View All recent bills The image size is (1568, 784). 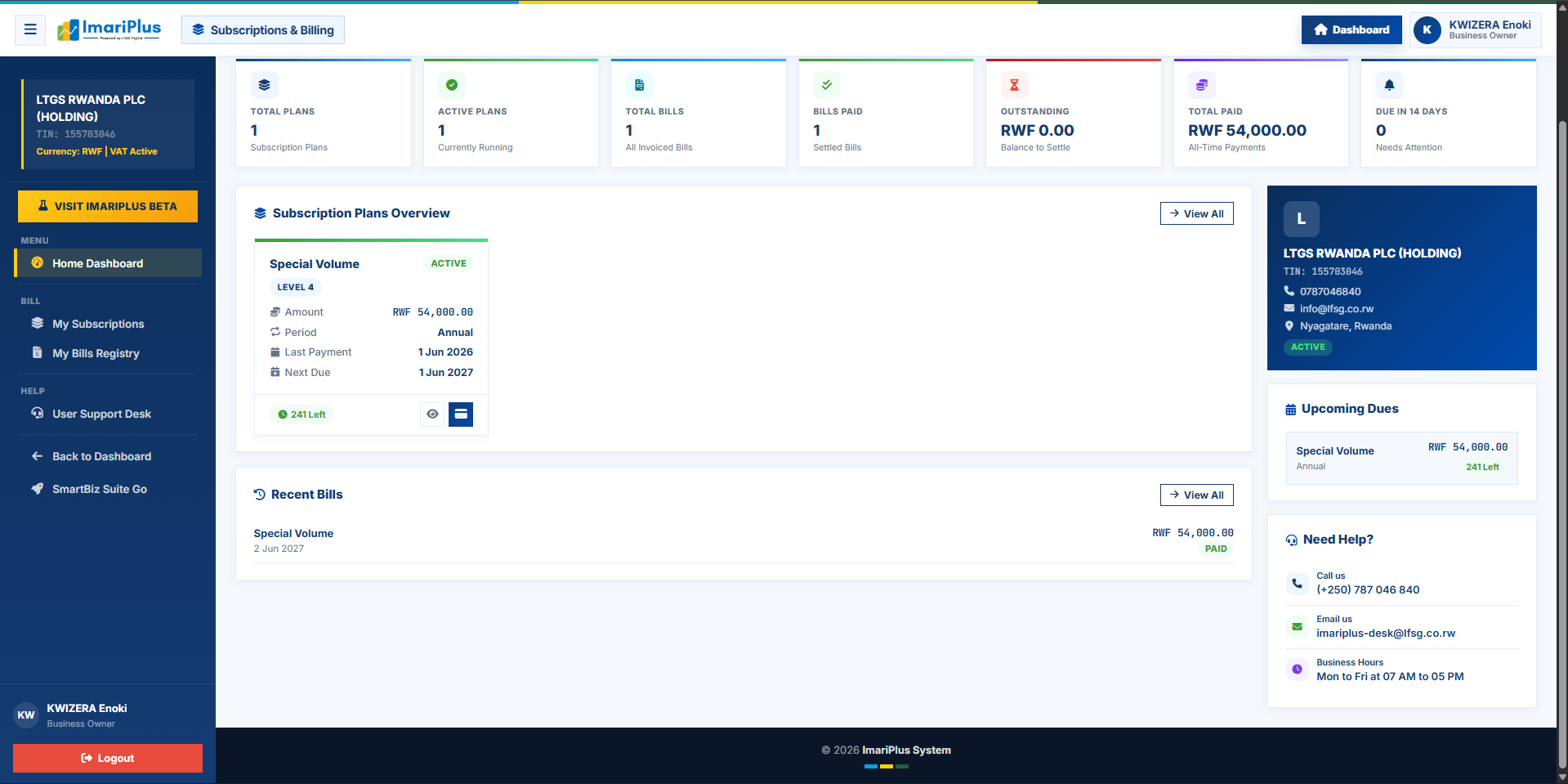[x=1197, y=495]
